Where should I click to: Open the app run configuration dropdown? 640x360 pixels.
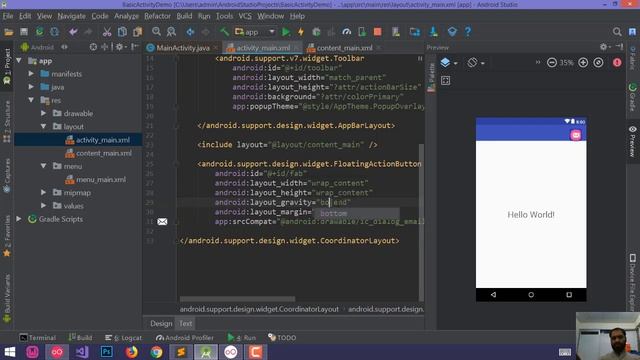pyautogui.click(x=255, y=32)
